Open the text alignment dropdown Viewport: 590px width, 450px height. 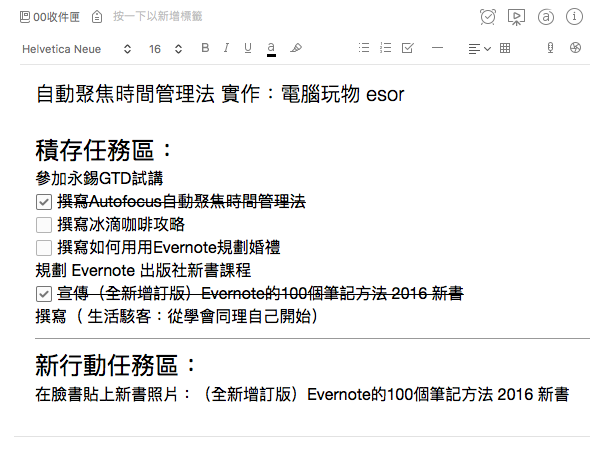click(479, 49)
